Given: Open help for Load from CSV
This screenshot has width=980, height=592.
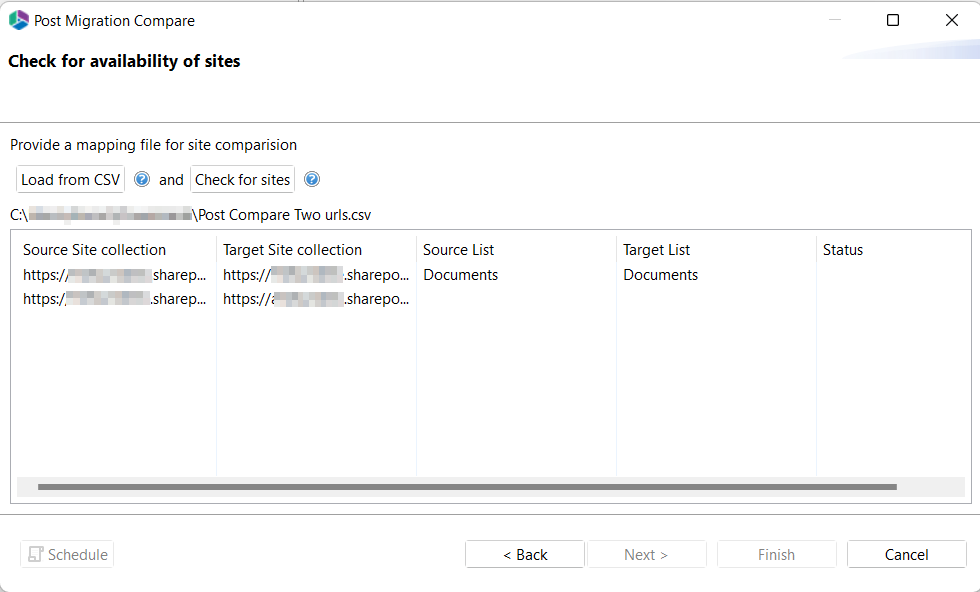Looking at the screenshot, I should coord(142,179).
